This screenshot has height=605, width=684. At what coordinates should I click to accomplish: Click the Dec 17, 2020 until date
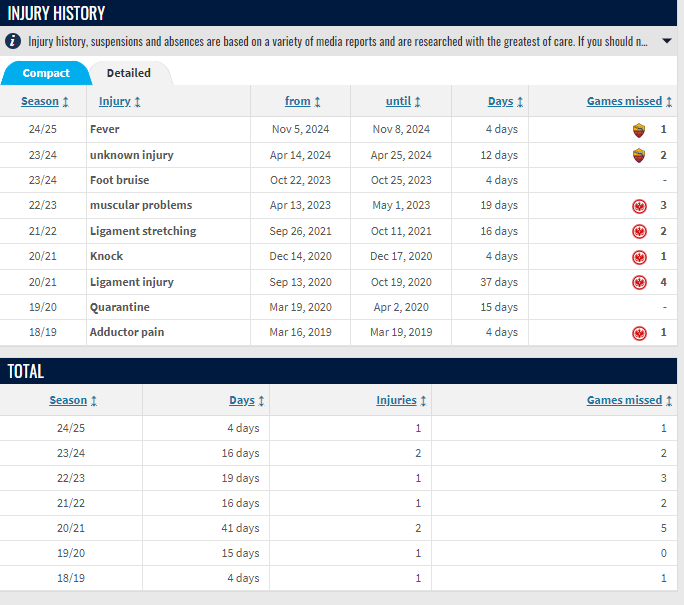(401, 256)
